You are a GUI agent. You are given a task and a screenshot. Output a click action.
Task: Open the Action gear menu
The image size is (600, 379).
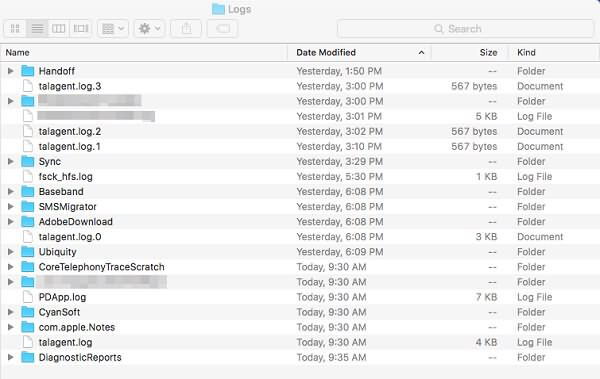[149, 28]
